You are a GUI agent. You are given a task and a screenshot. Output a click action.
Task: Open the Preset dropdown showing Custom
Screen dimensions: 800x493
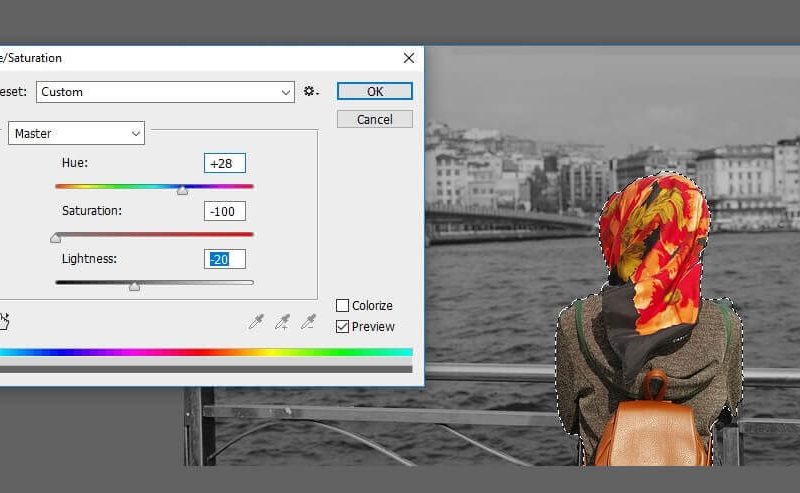tap(165, 92)
